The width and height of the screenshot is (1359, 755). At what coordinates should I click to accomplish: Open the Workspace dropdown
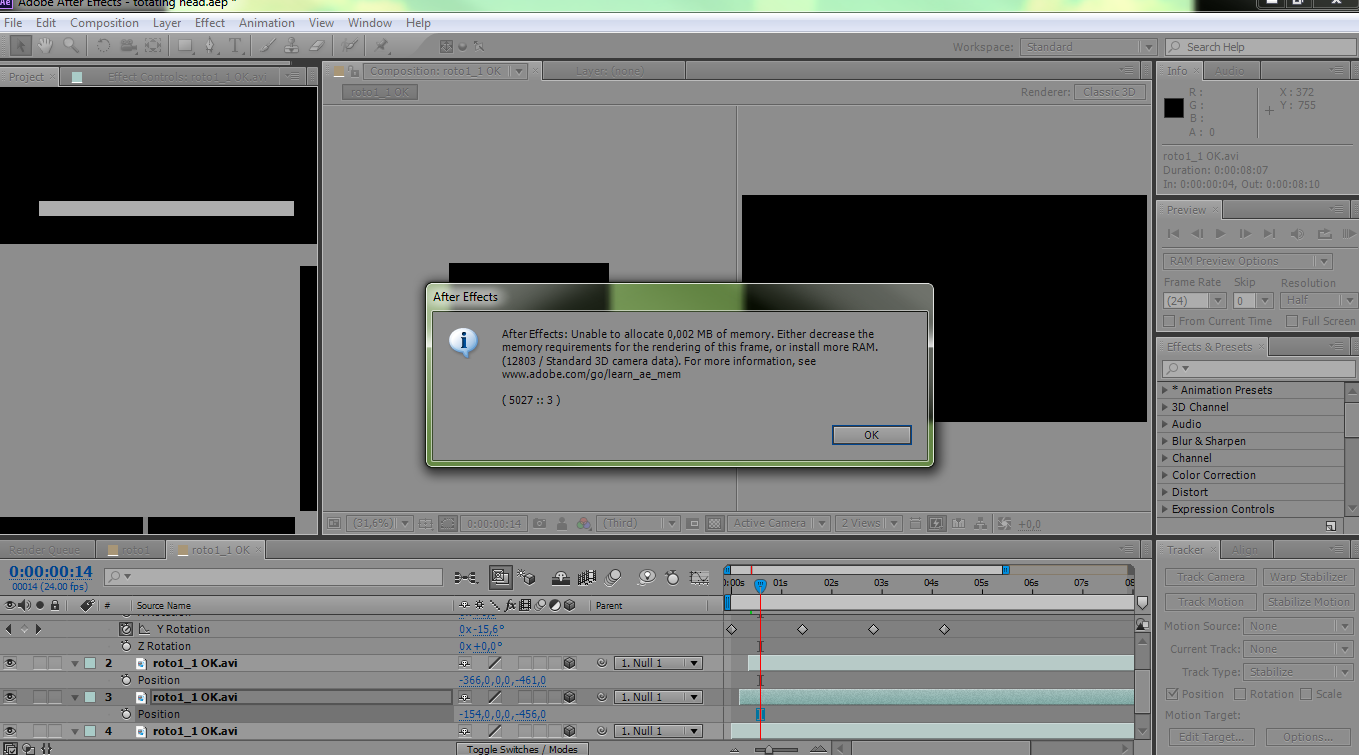1088,47
